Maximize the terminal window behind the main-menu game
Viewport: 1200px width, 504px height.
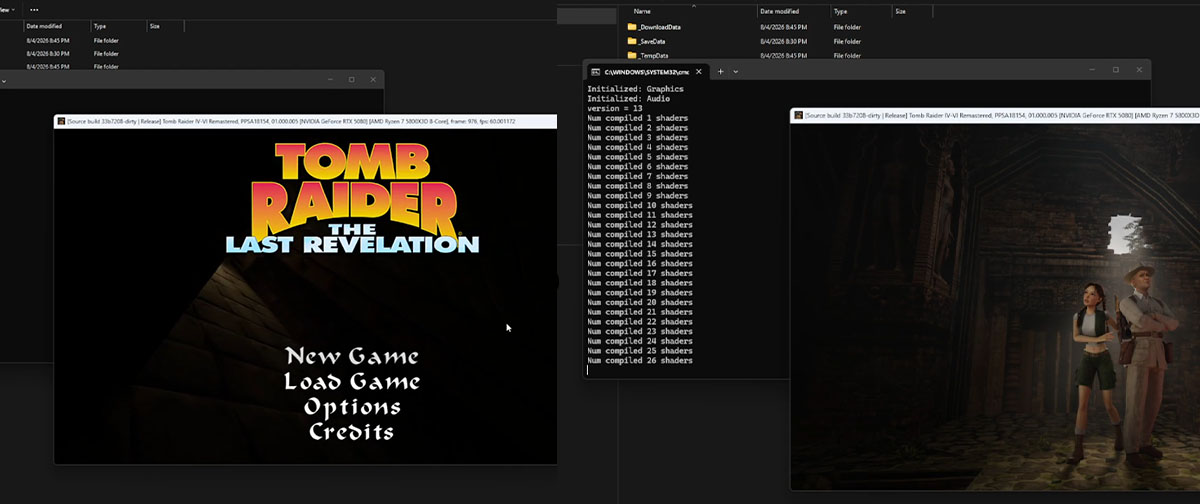[351, 79]
